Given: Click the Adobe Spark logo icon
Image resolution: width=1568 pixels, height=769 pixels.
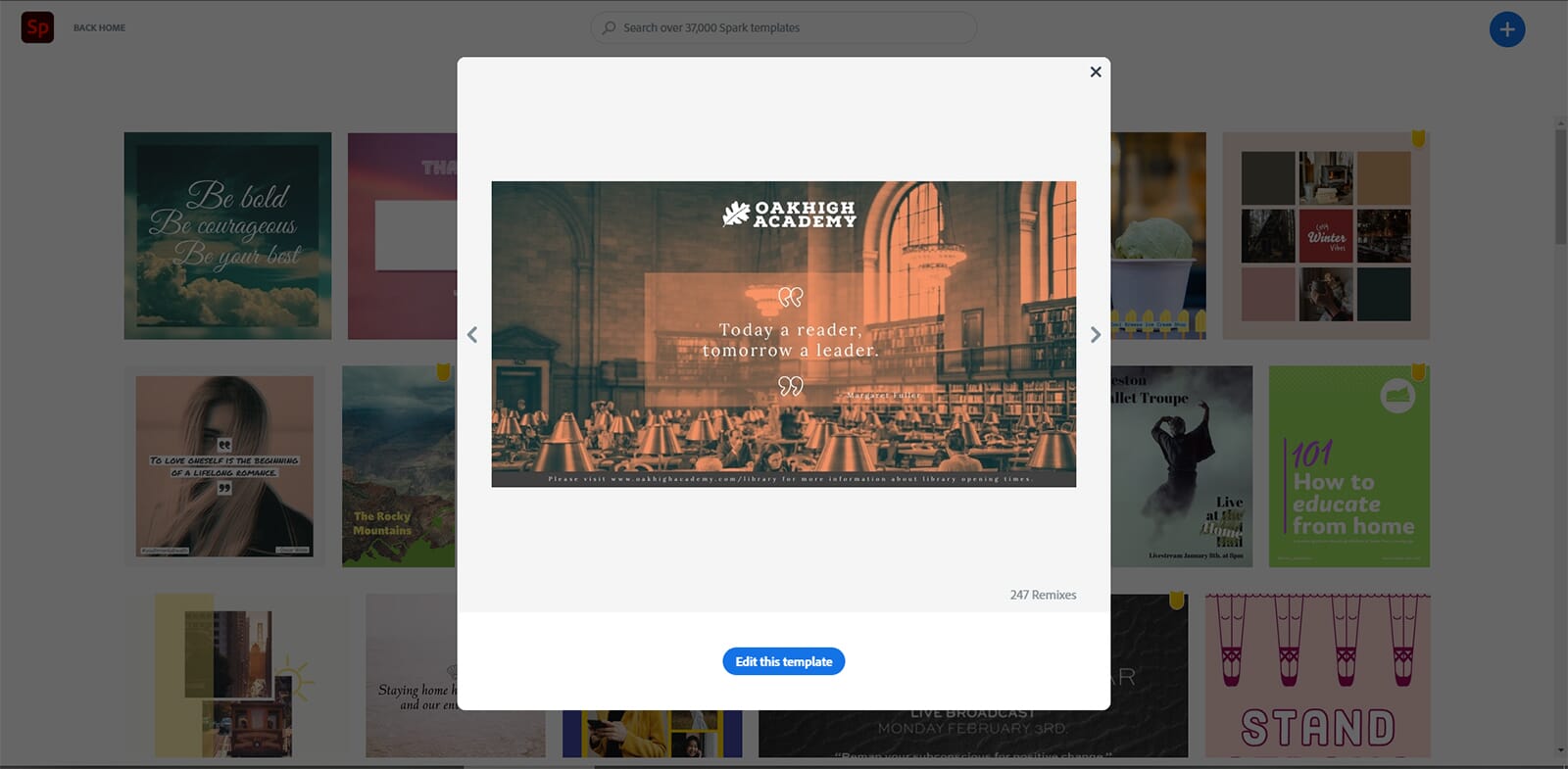Looking at the screenshot, I should point(37,27).
